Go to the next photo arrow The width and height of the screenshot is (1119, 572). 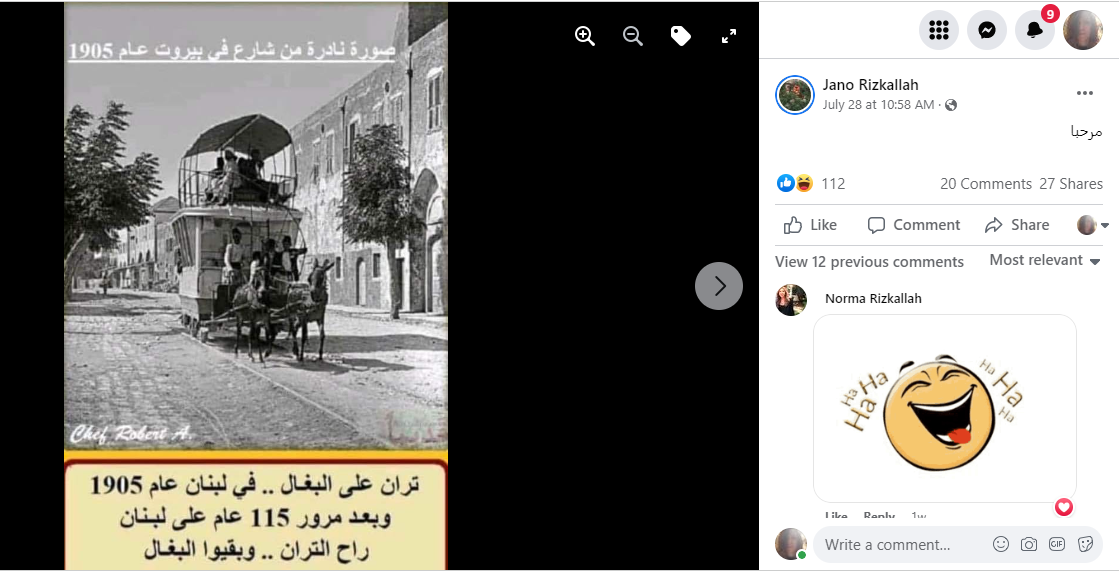click(x=719, y=286)
